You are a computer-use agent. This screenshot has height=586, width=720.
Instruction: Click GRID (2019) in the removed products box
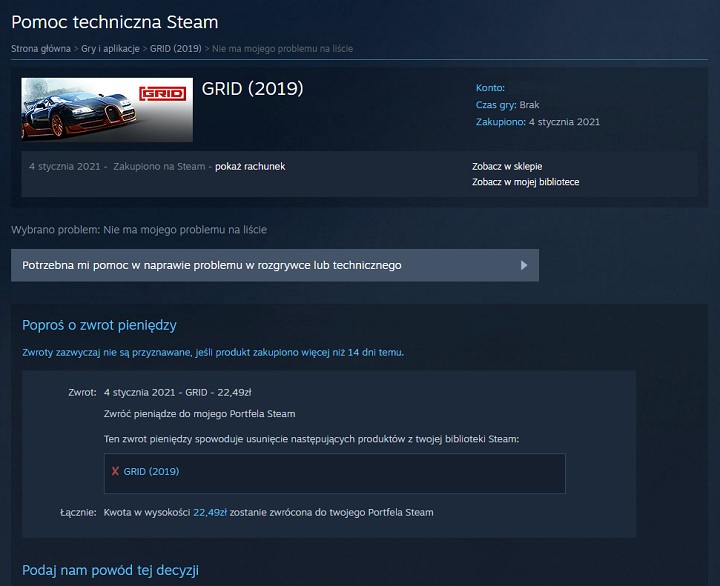152,471
